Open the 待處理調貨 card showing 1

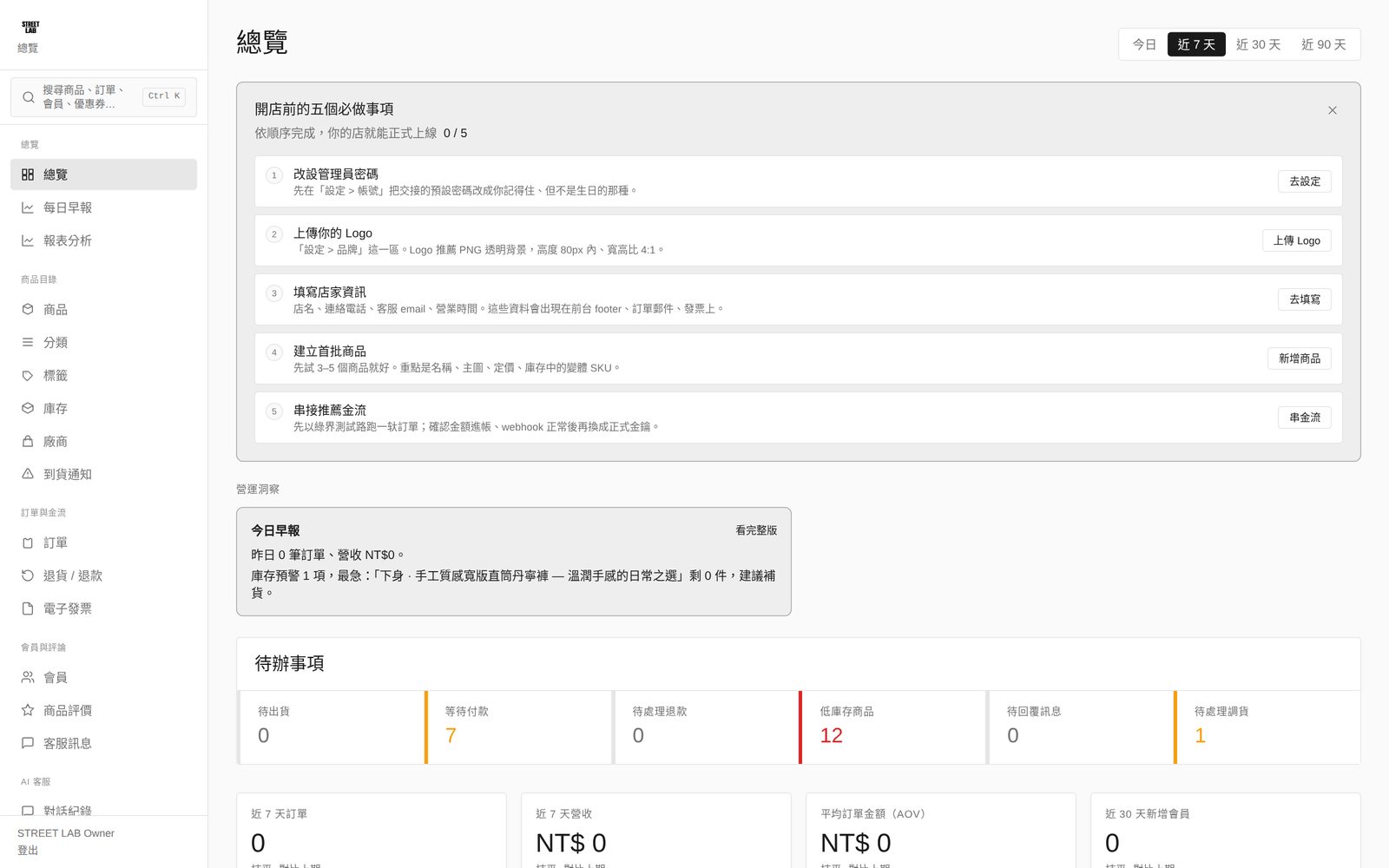[x=1267, y=727]
